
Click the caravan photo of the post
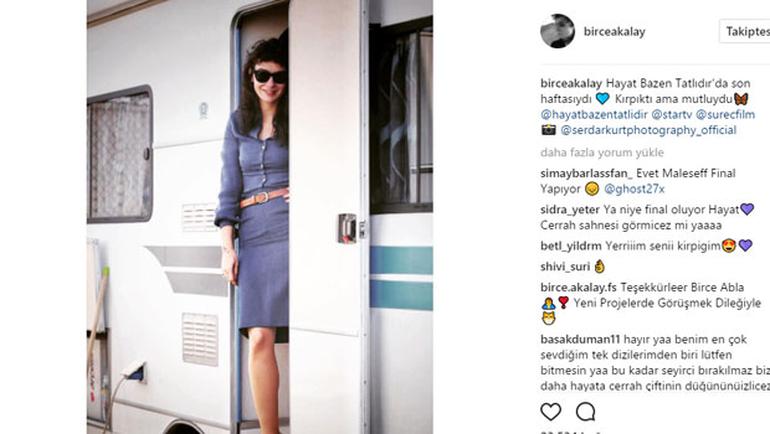(x=260, y=217)
